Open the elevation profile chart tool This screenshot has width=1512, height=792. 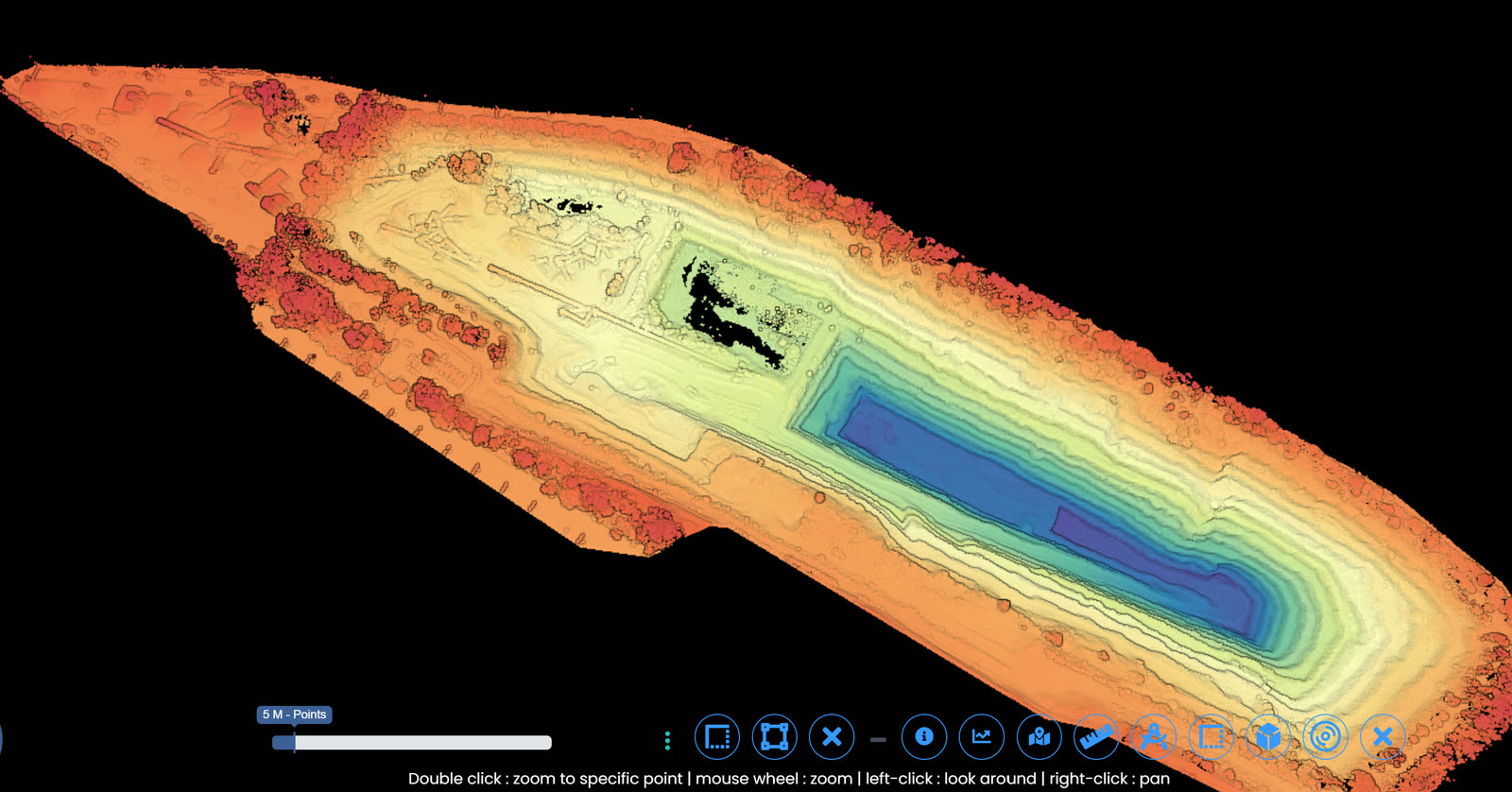[982, 737]
